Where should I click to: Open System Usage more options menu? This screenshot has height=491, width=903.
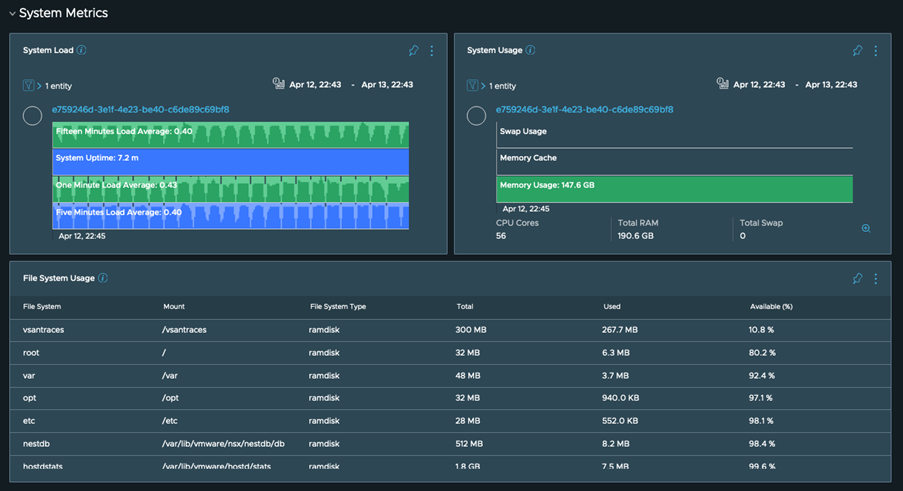(x=876, y=51)
